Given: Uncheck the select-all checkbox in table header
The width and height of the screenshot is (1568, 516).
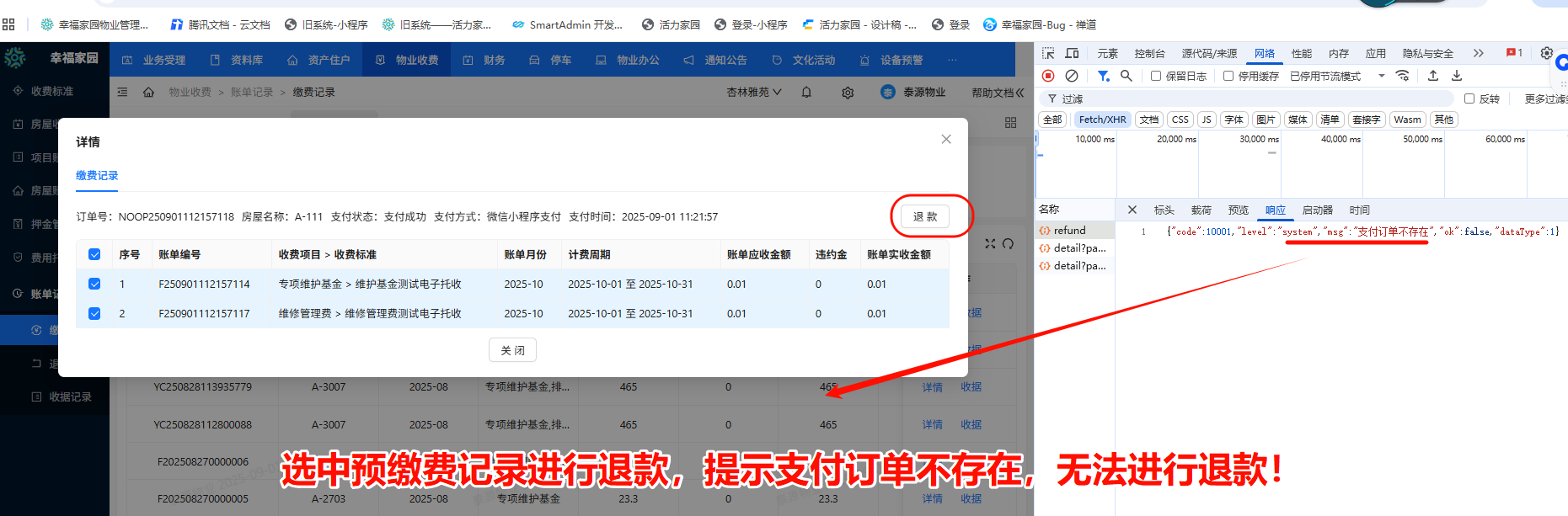Looking at the screenshot, I should [94, 254].
